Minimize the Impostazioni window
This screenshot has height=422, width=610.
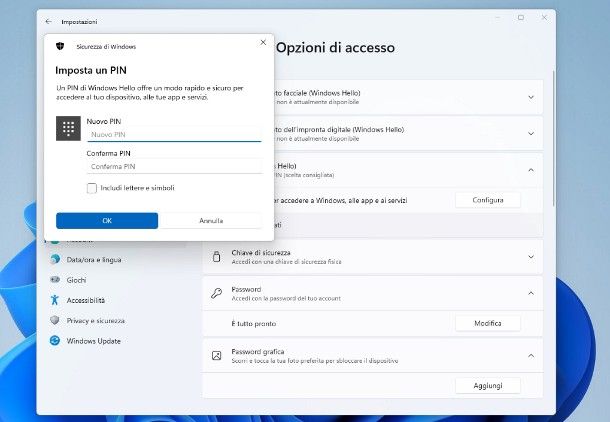(x=498, y=18)
